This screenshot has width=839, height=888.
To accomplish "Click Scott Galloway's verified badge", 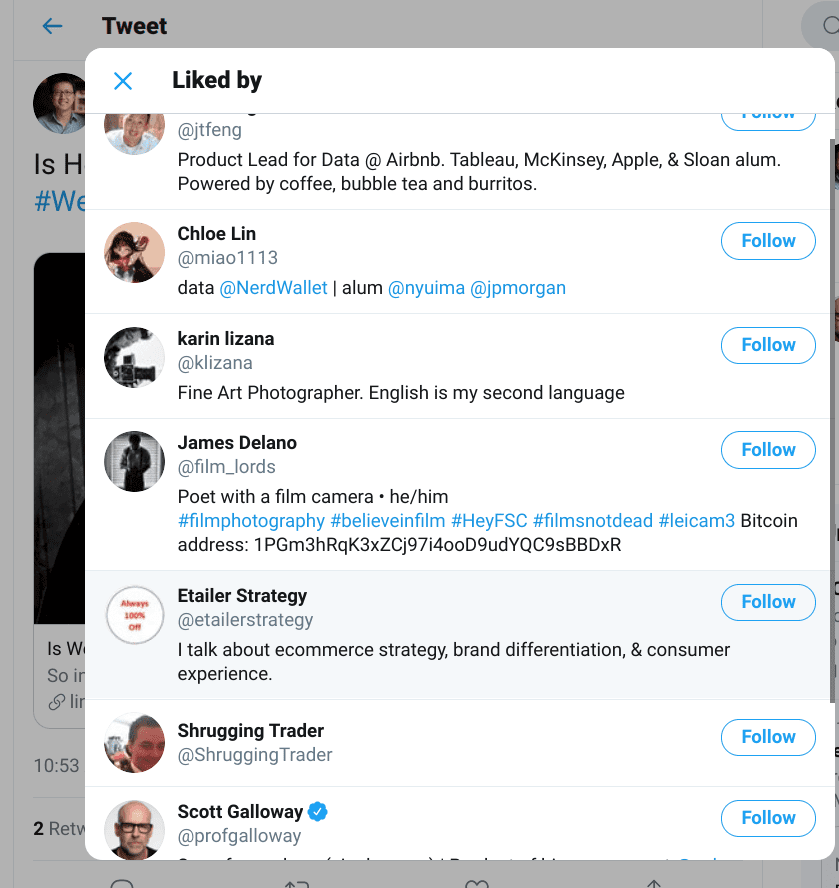I will (x=318, y=811).
